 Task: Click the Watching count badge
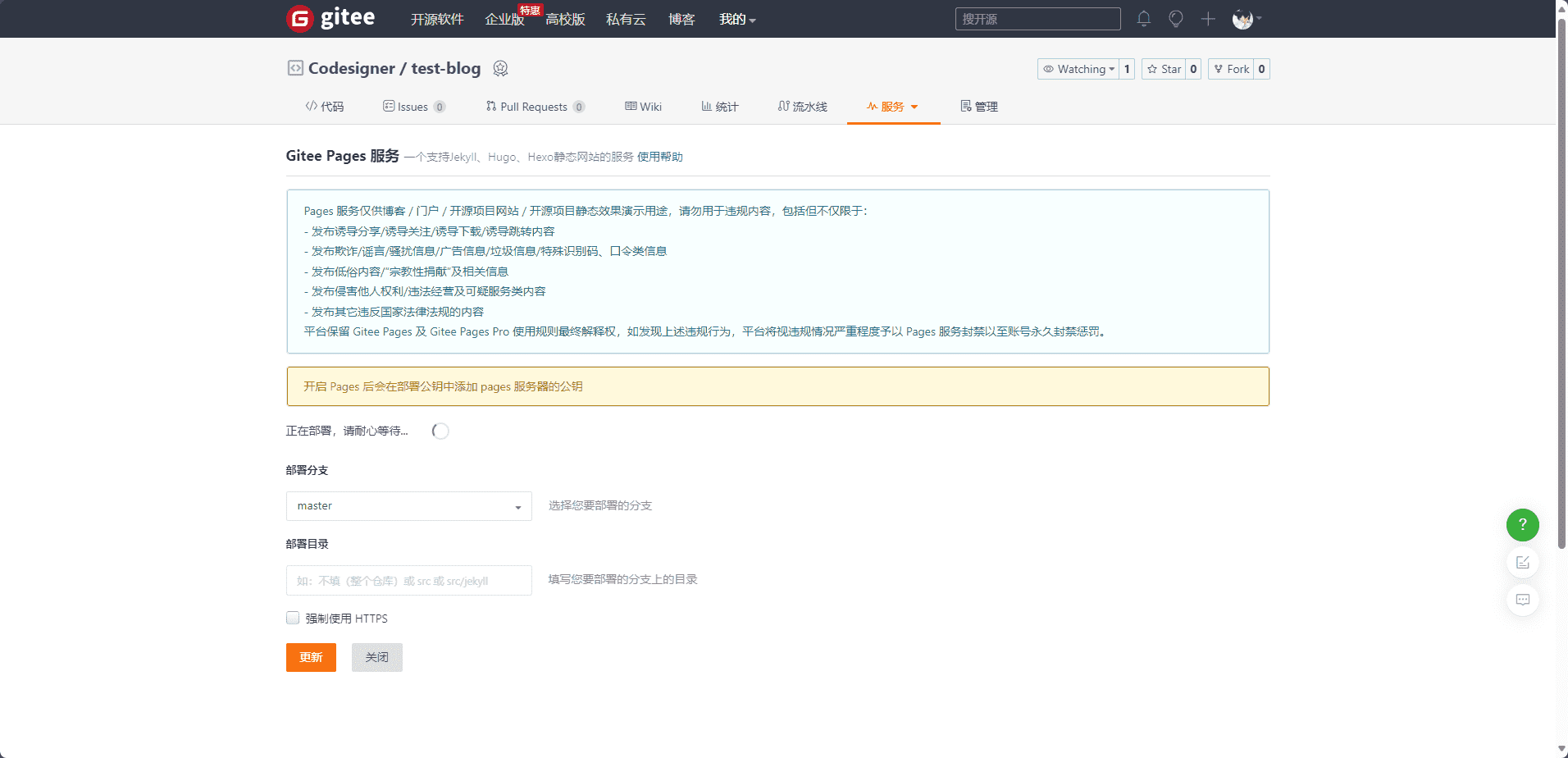1127,69
